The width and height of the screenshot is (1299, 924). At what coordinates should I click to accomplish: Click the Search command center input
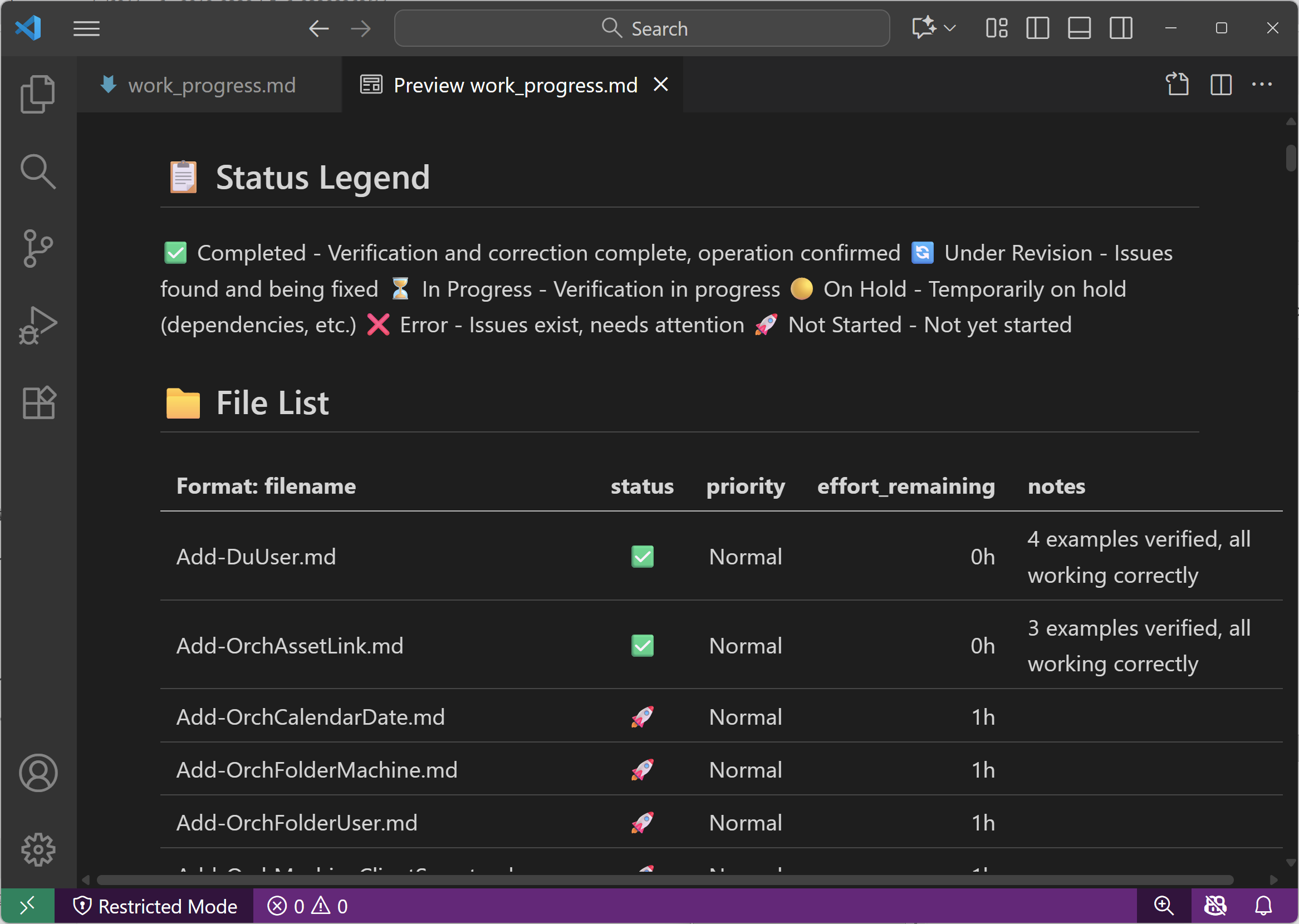(x=642, y=28)
